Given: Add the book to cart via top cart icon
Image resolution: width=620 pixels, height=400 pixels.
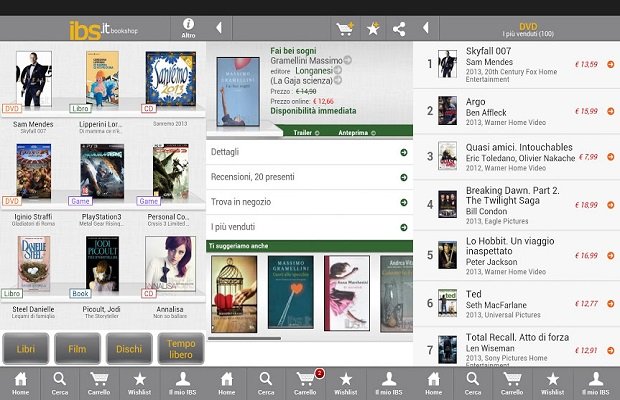Looking at the screenshot, I should coord(344,29).
